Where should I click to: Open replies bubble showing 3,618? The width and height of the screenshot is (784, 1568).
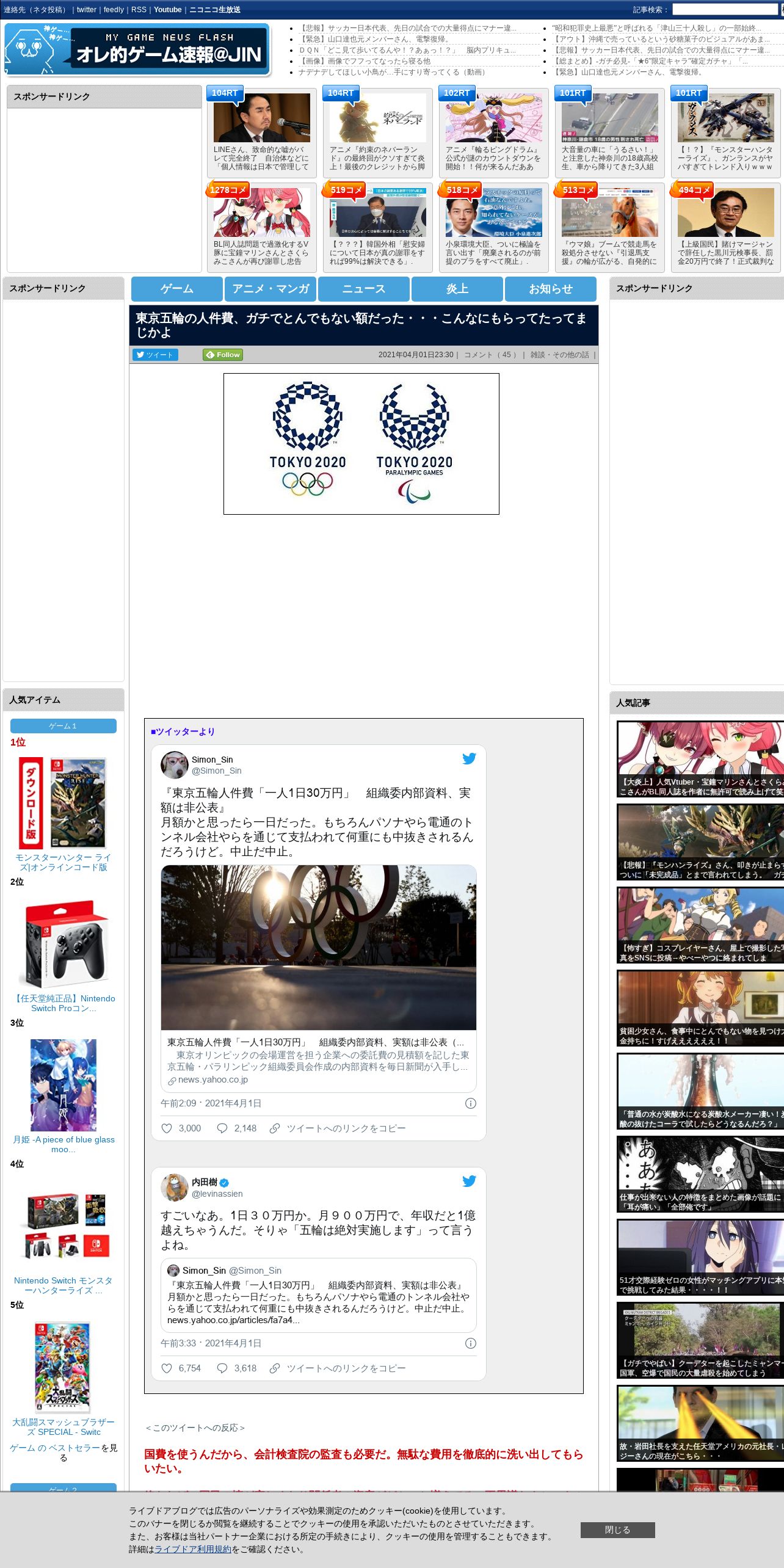237,1368
